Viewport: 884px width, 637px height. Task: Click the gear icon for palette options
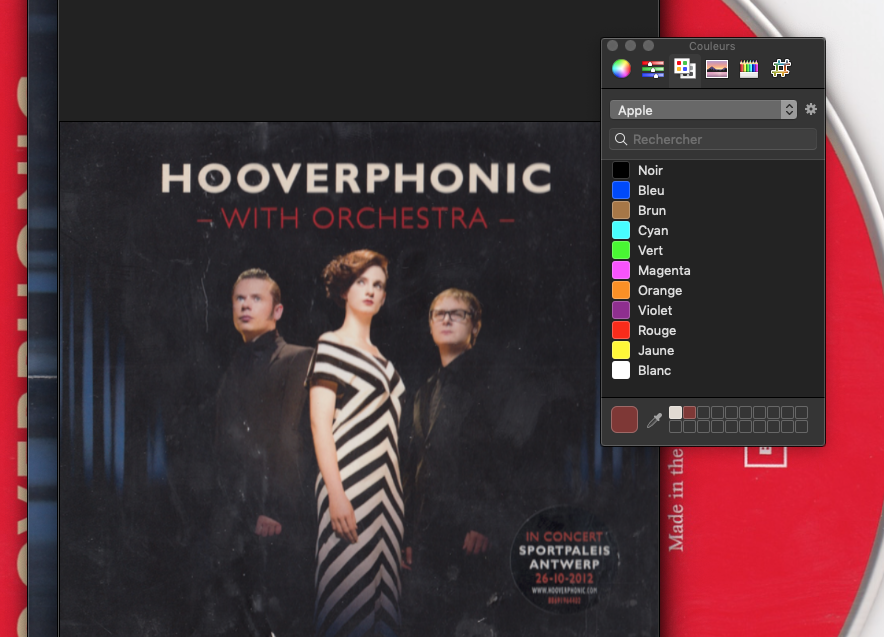811,109
